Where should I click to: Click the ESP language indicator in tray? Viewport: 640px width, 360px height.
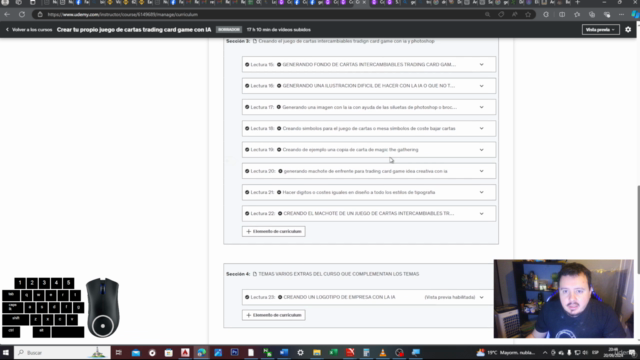tap(595, 353)
